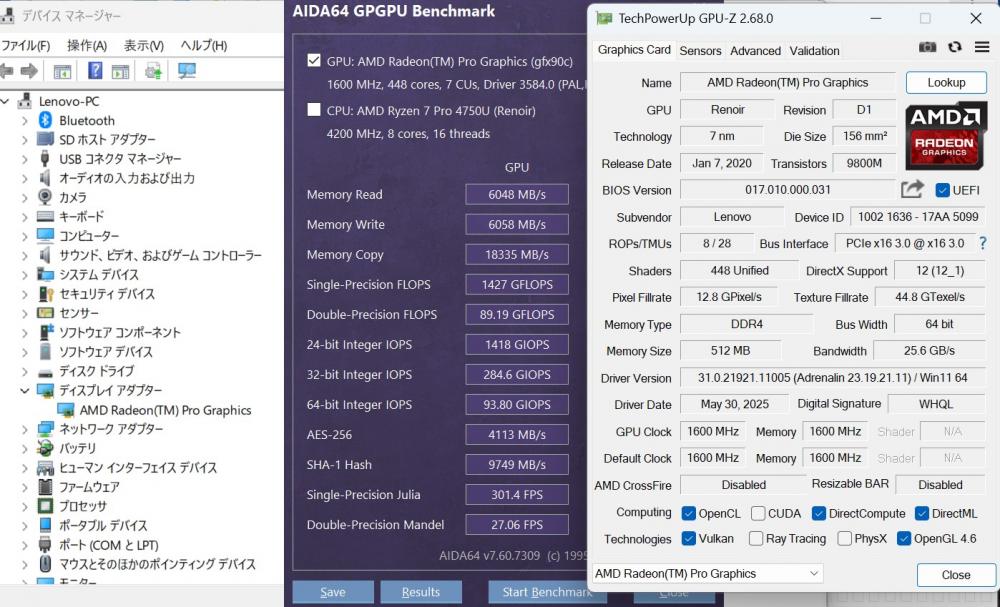
Task: Click the Forward arrow in Device Manager toolbar
Action: [29, 71]
